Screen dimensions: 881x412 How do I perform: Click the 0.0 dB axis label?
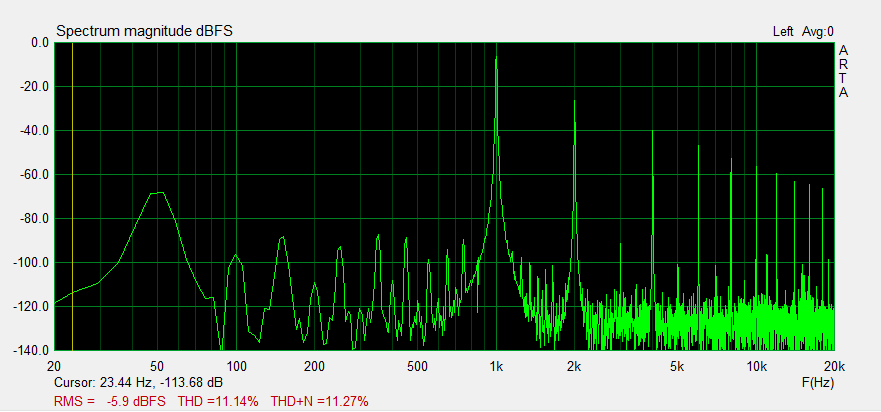point(39,43)
